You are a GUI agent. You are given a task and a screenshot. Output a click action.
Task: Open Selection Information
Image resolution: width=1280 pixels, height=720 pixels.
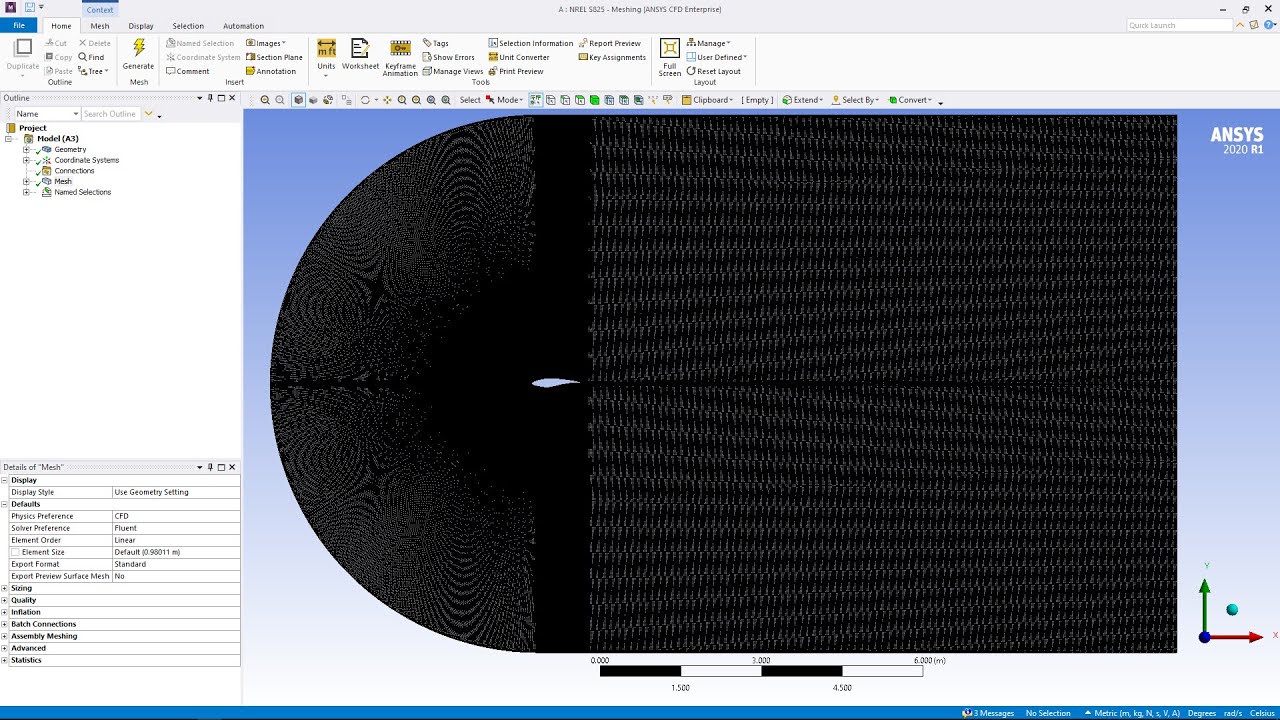(x=531, y=43)
